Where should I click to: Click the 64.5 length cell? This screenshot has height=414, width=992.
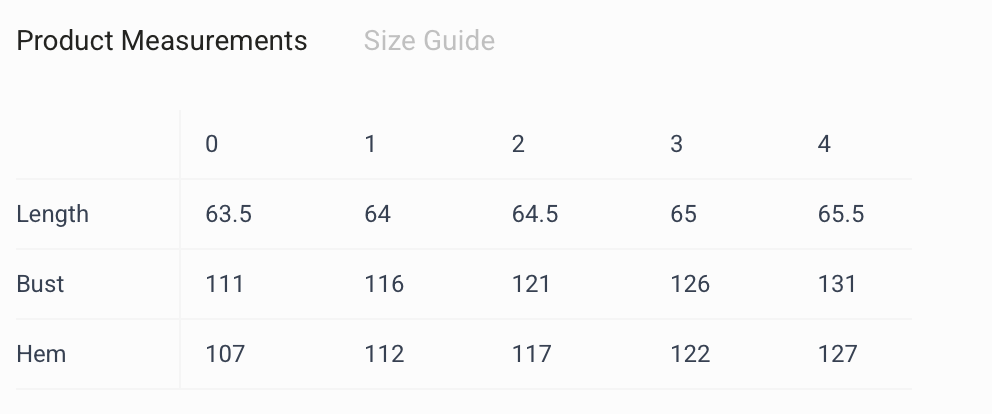(535, 214)
